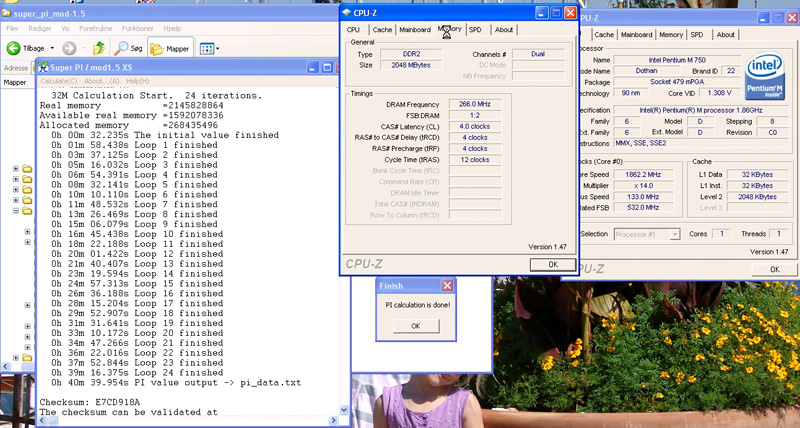Click the Loop 24 finished line

(137, 372)
